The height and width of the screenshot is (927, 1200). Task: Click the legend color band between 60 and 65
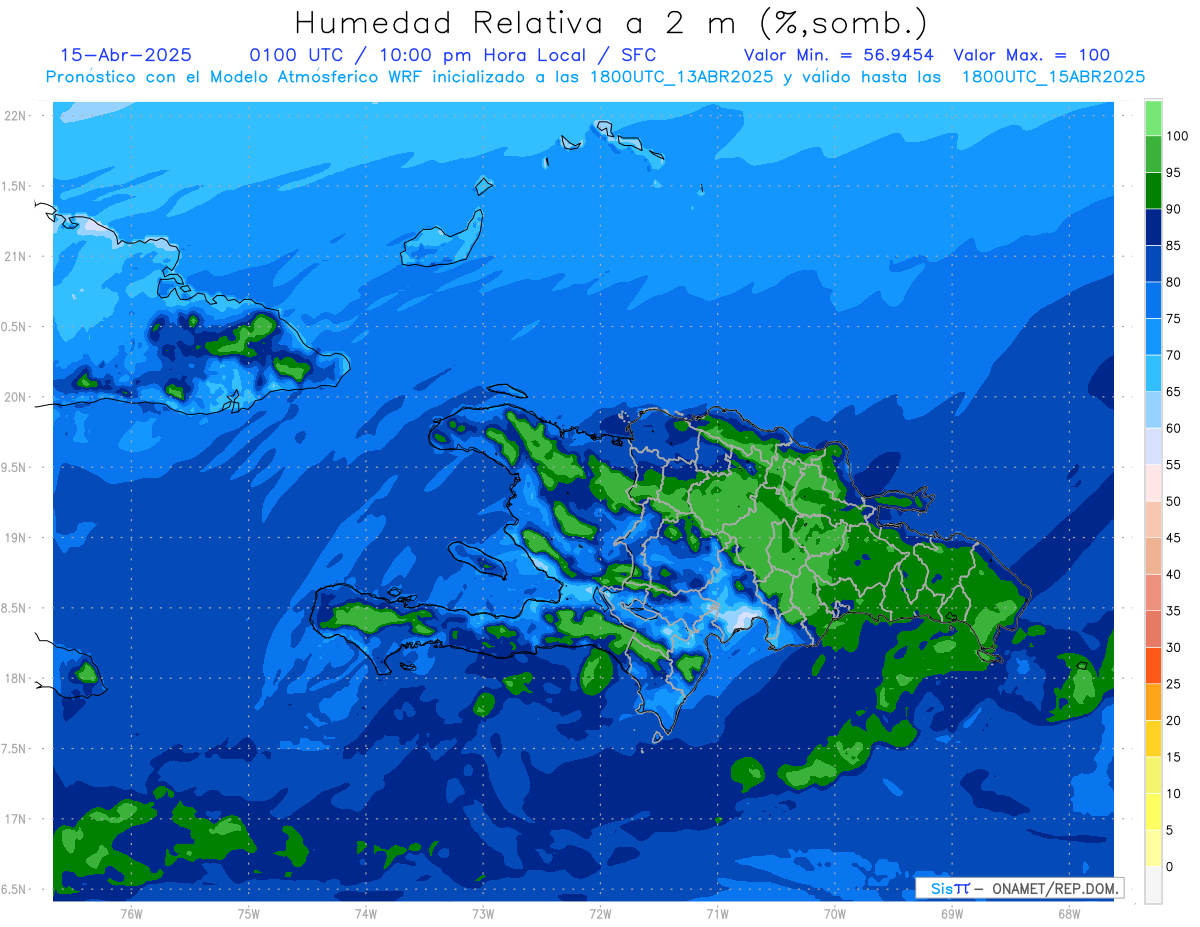tap(1153, 409)
